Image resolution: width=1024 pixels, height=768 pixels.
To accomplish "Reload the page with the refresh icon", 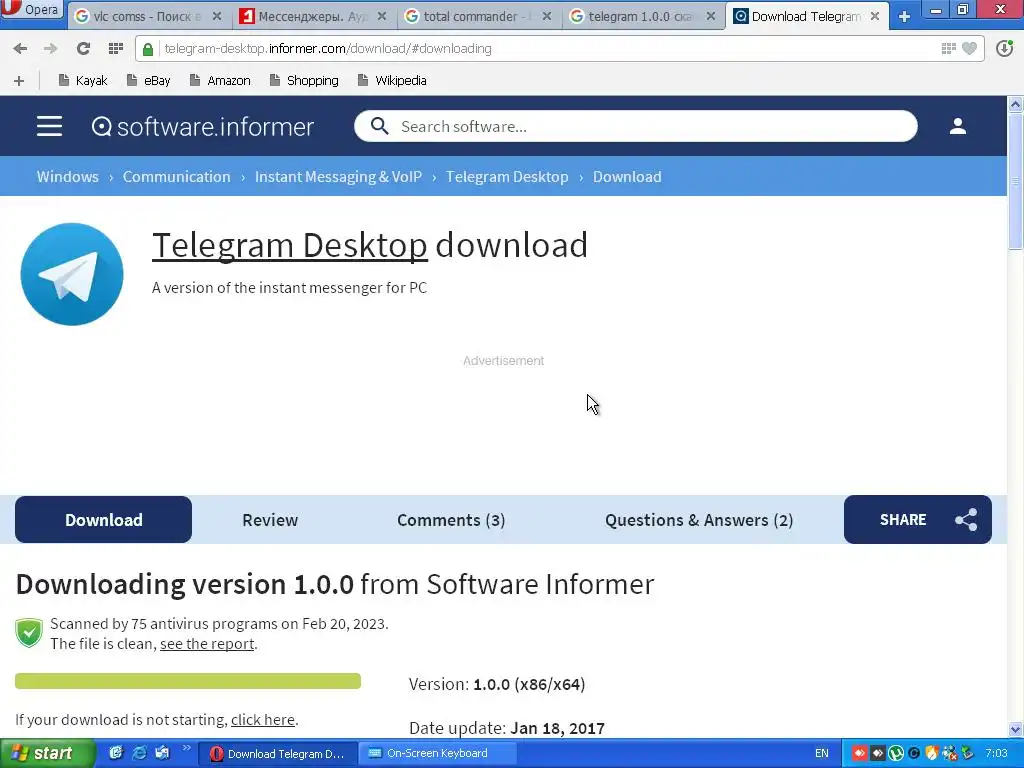I will 83,48.
